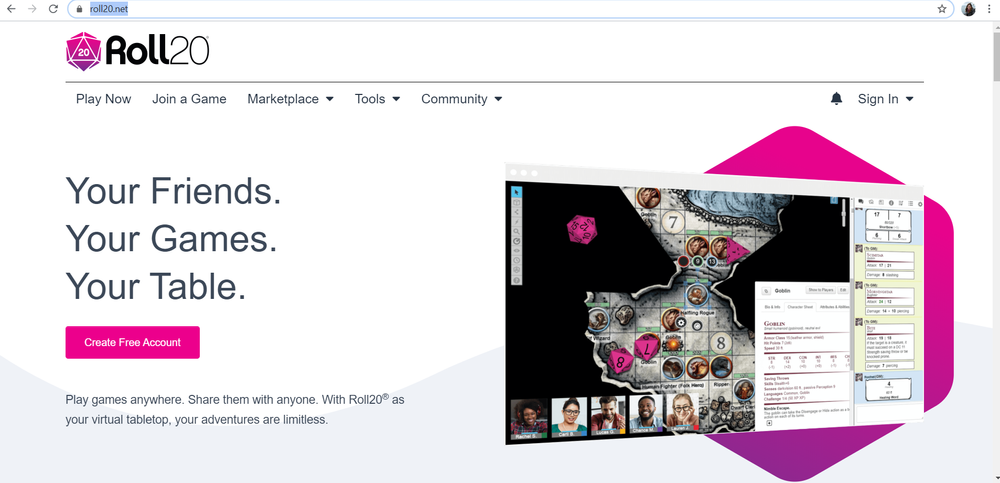
Task: Open the Chrome profile avatar
Action: [968, 9]
